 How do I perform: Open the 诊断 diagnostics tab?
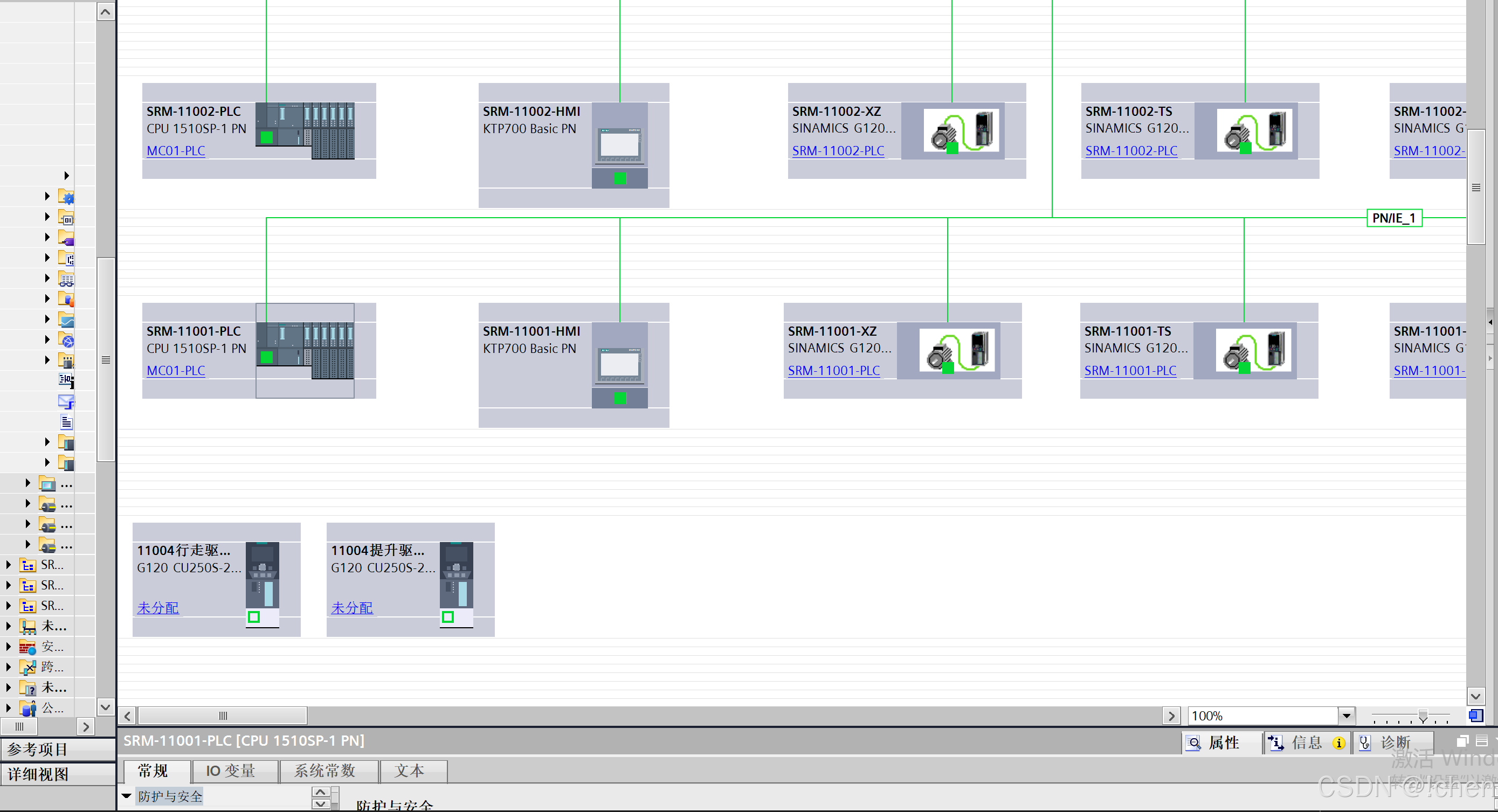[1394, 743]
